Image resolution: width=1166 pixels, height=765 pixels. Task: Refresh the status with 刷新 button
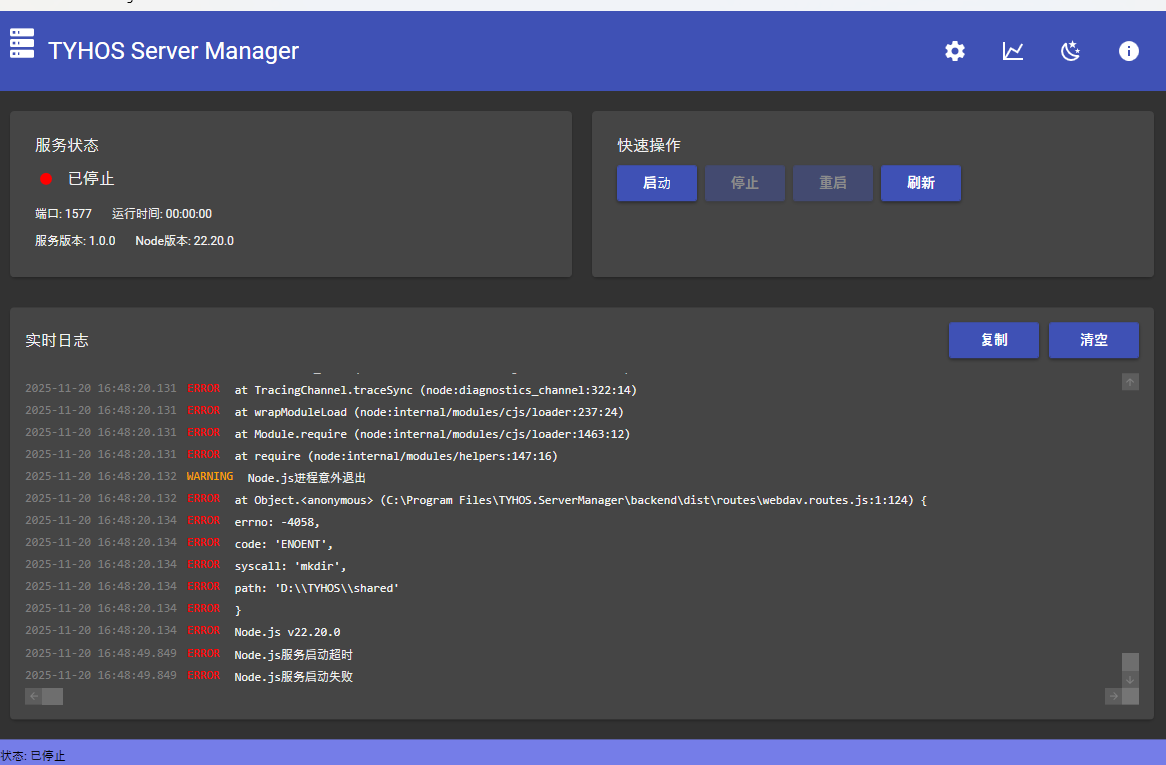coord(920,183)
